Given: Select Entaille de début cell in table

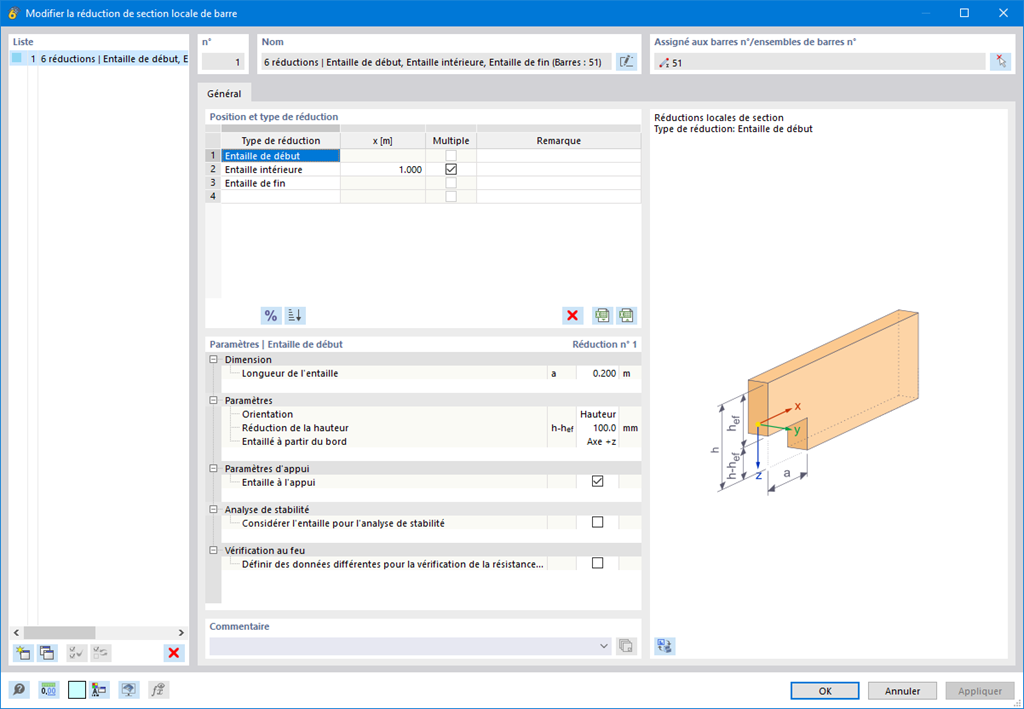Looking at the screenshot, I should [x=281, y=156].
